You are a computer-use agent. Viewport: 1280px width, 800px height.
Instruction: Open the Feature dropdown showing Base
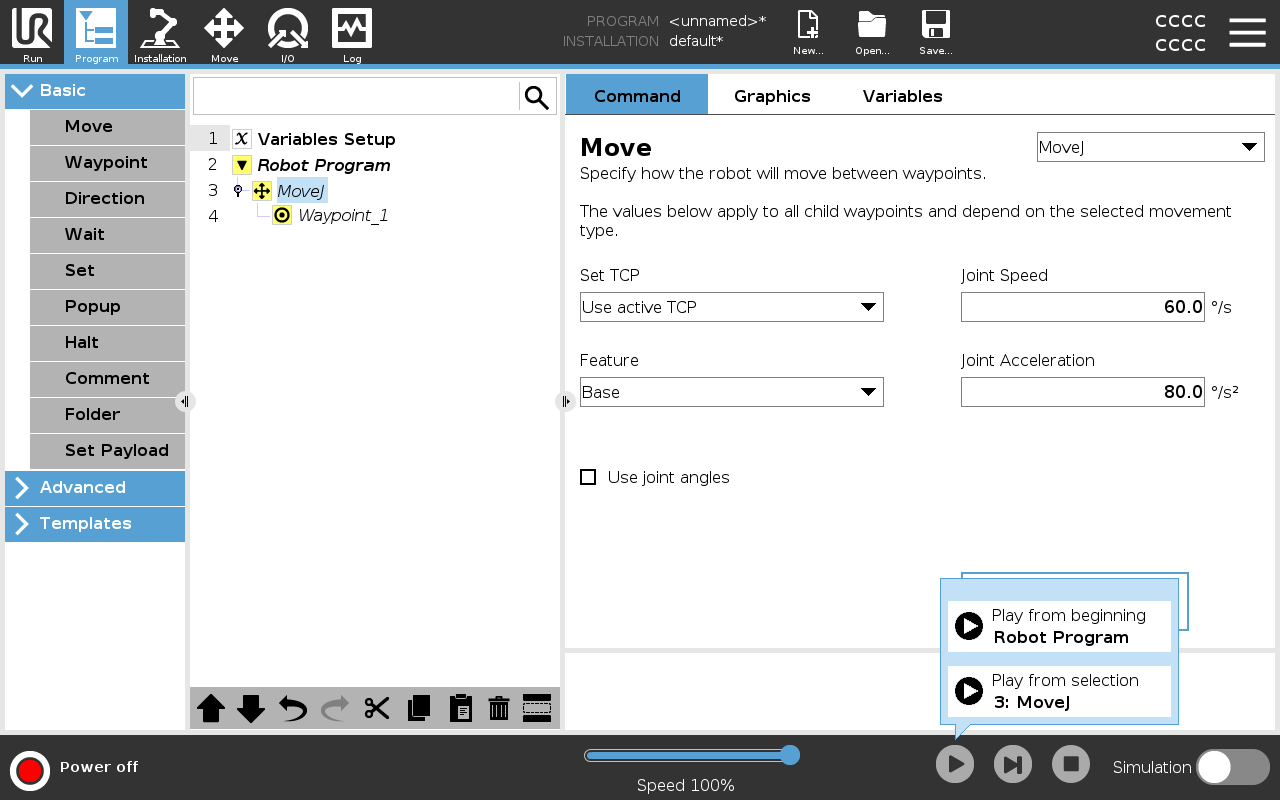[731, 392]
